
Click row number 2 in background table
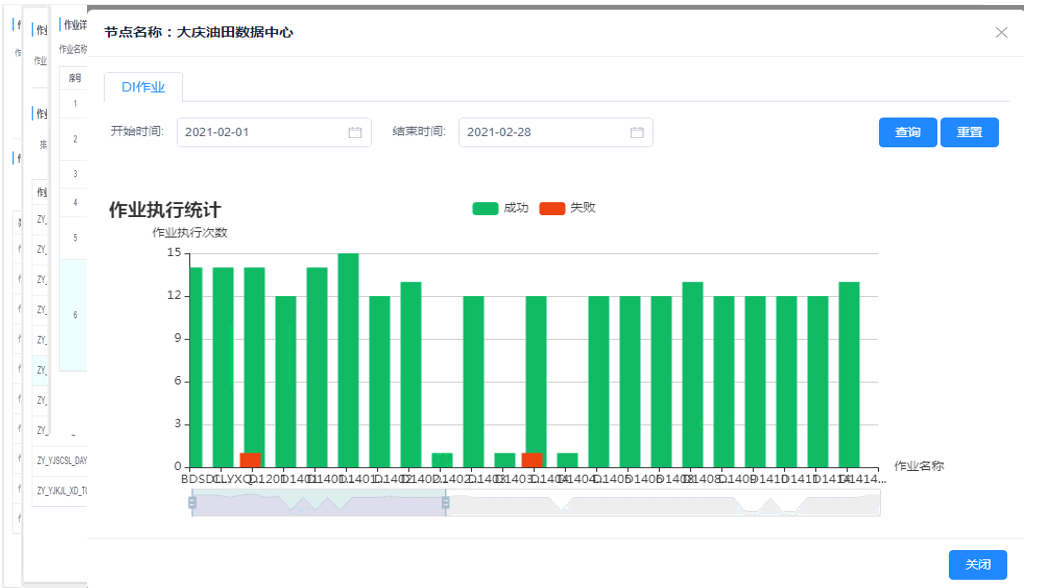pyautogui.click(x=75, y=139)
